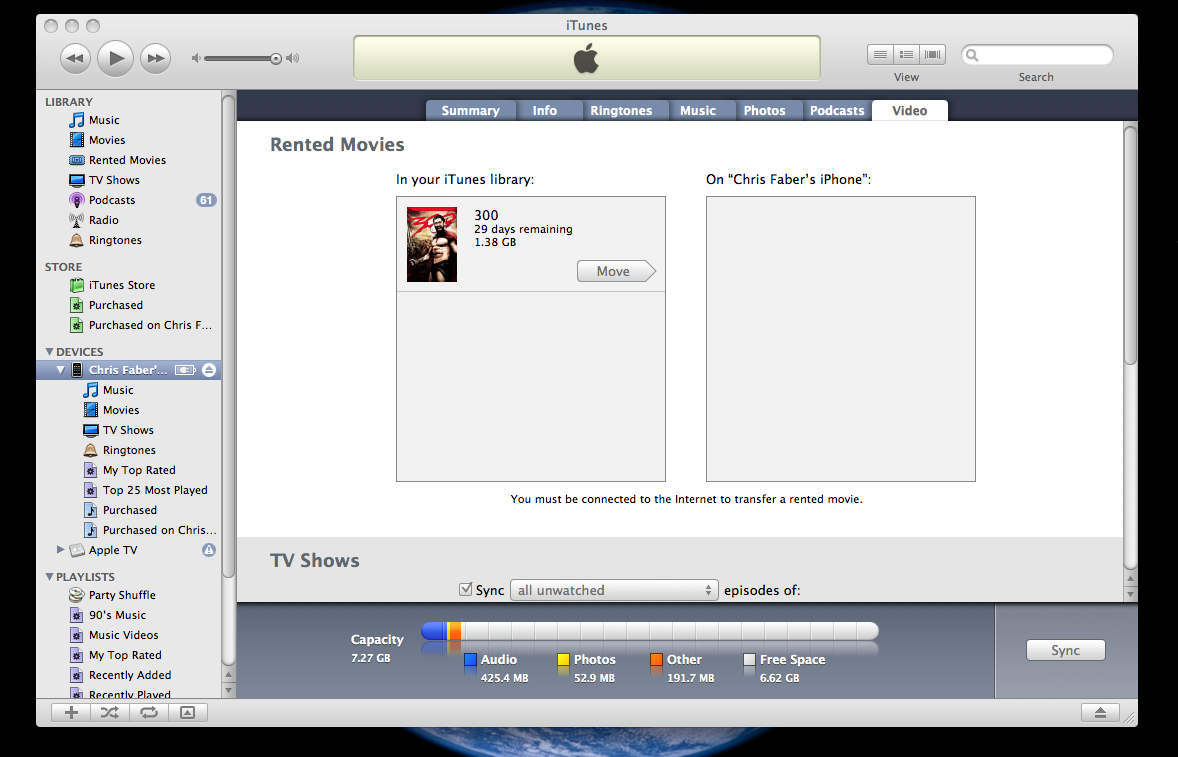1178x757 pixels.
Task: Focus the Search field
Action: coord(1037,55)
